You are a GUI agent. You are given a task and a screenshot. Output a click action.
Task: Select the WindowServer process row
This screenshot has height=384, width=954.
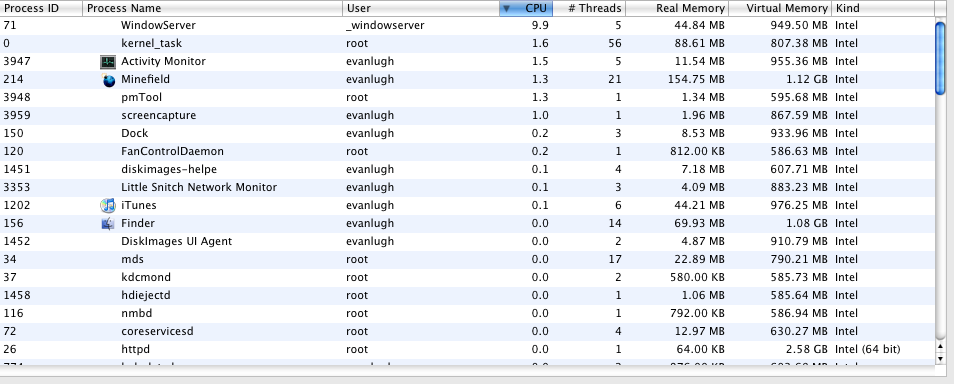coord(467,26)
